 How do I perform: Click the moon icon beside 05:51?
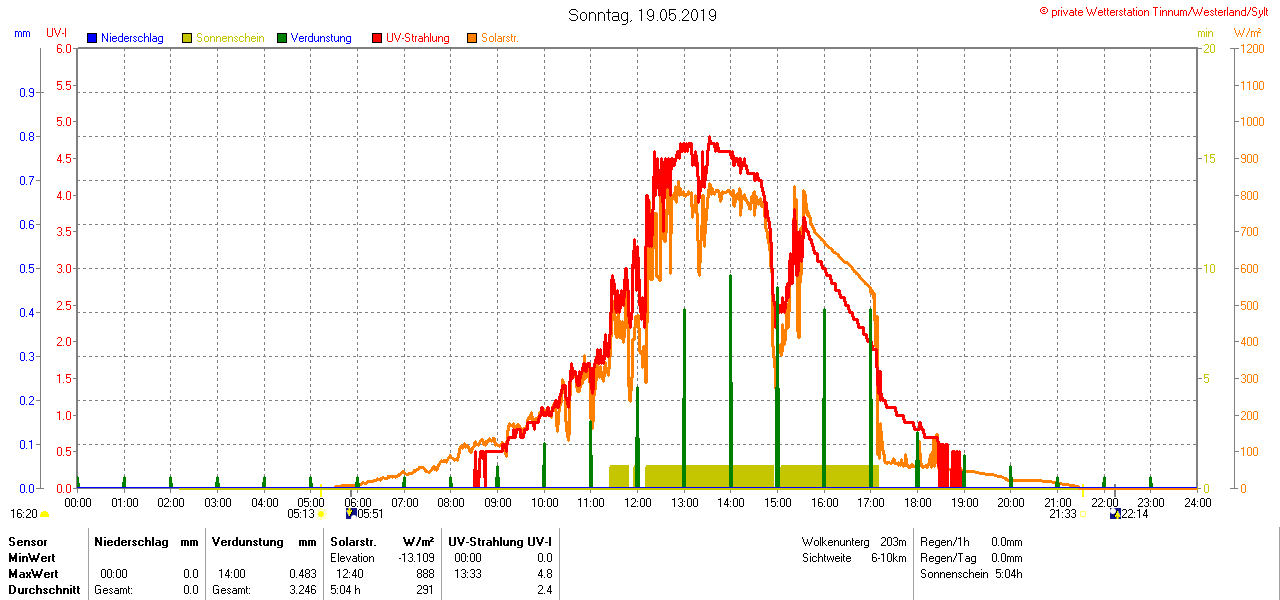351,513
